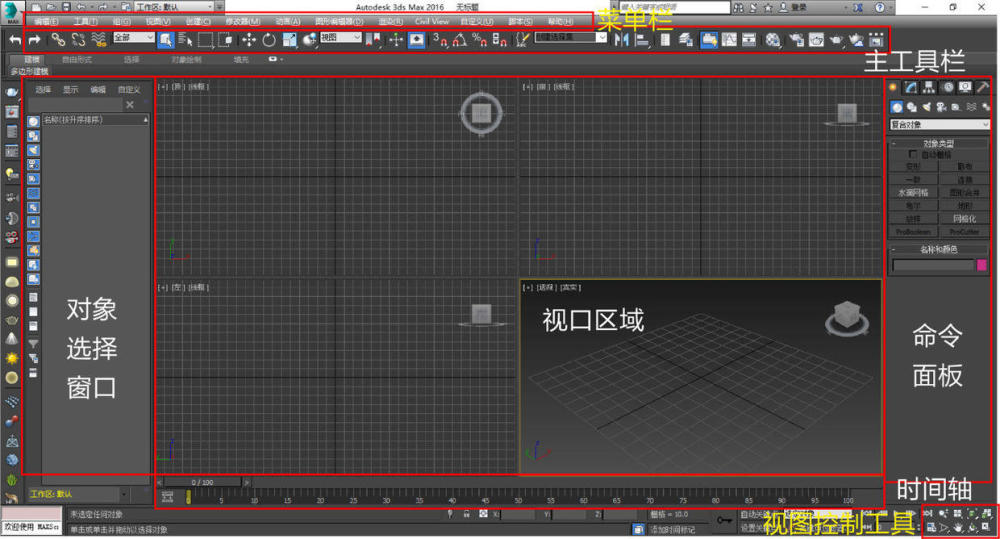Open the Select by Name dialog
The width and height of the screenshot is (1000, 539).
(x=186, y=40)
